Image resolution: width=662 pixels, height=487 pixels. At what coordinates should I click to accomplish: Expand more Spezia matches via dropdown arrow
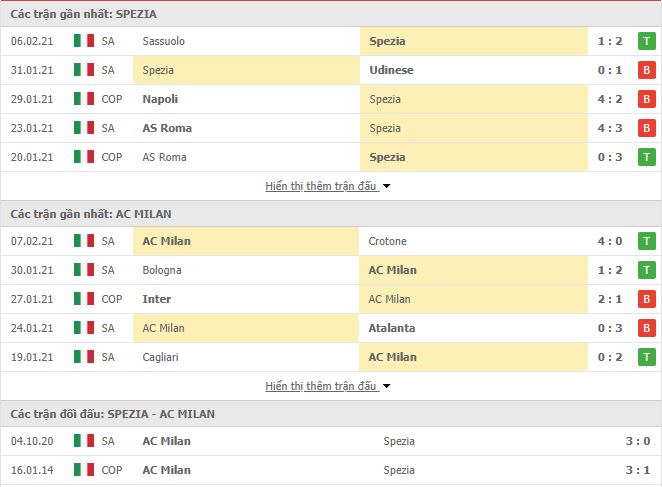click(x=386, y=186)
